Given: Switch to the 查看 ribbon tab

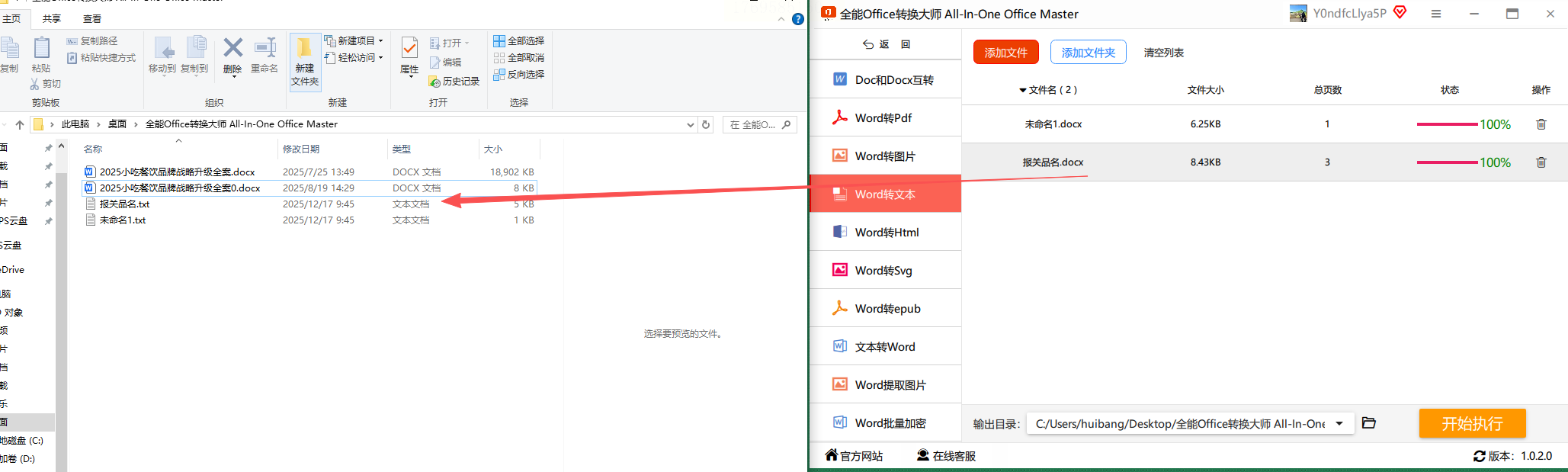Looking at the screenshot, I should click(x=92, y=18).
